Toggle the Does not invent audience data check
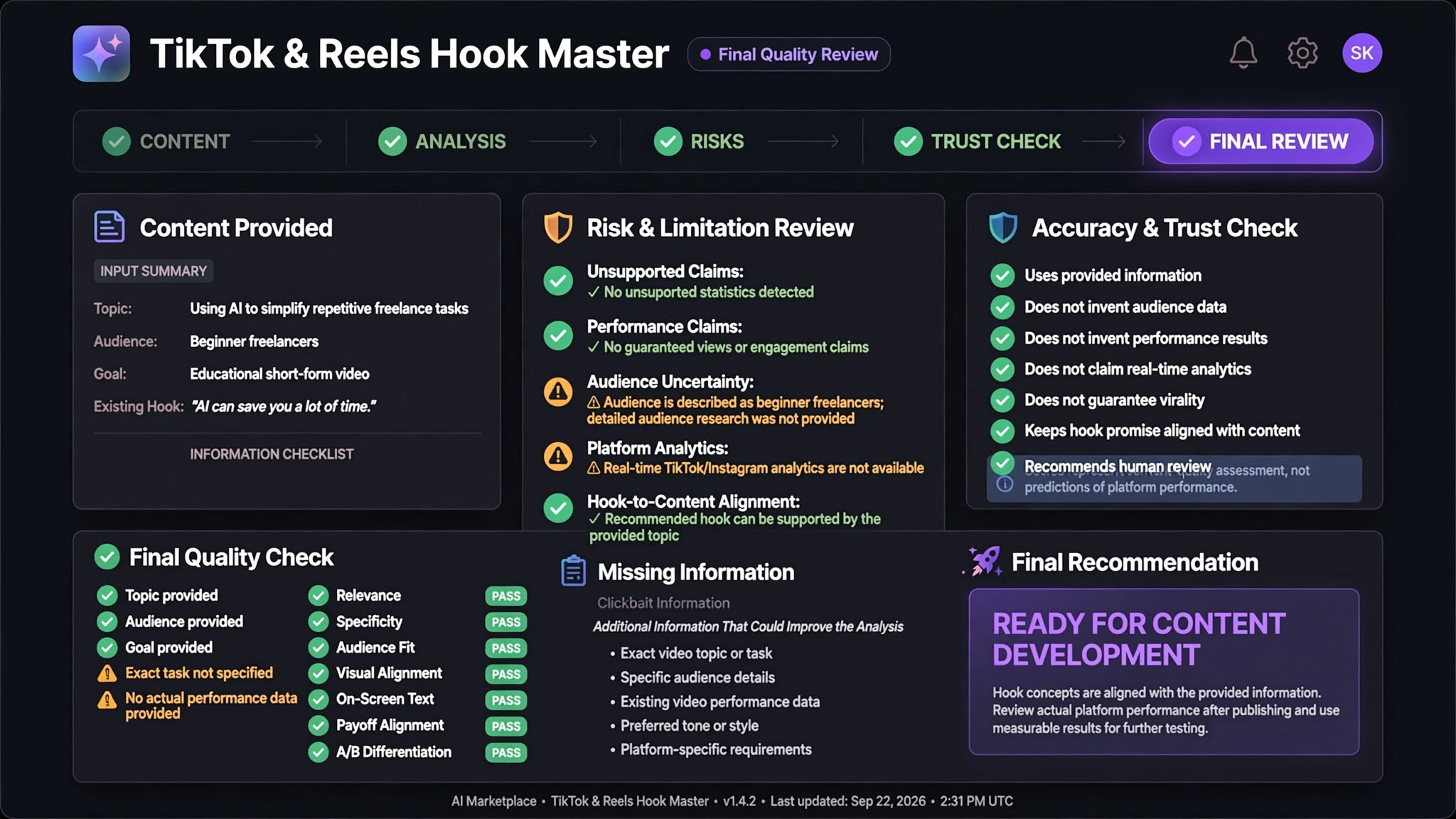1456x819 pixels. point(1002,307)
